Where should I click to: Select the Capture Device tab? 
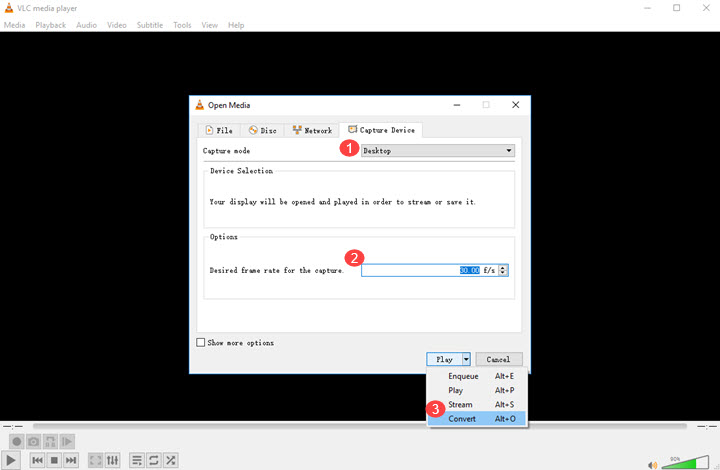[x=381, y=130]
